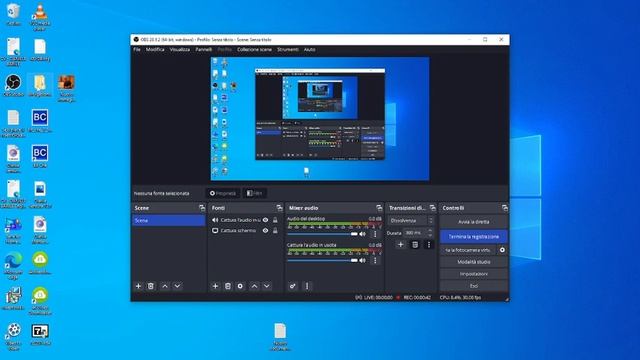Screen dimensions: 640x360
Task: Click the Esci button
Action: point(473,286)
